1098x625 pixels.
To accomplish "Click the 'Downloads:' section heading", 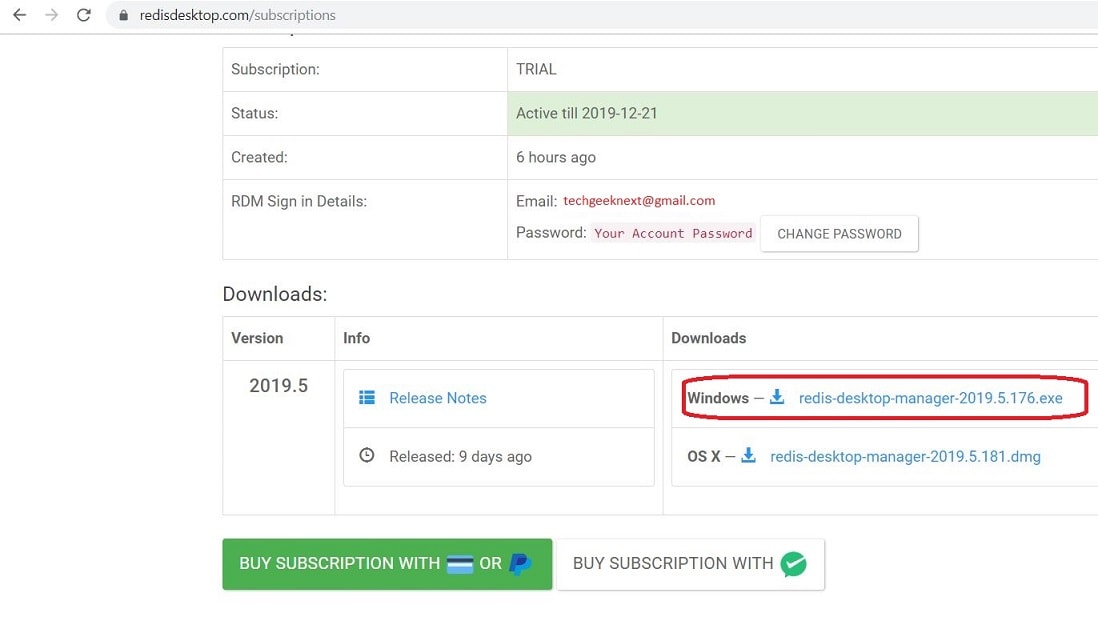I will point(274,294).
